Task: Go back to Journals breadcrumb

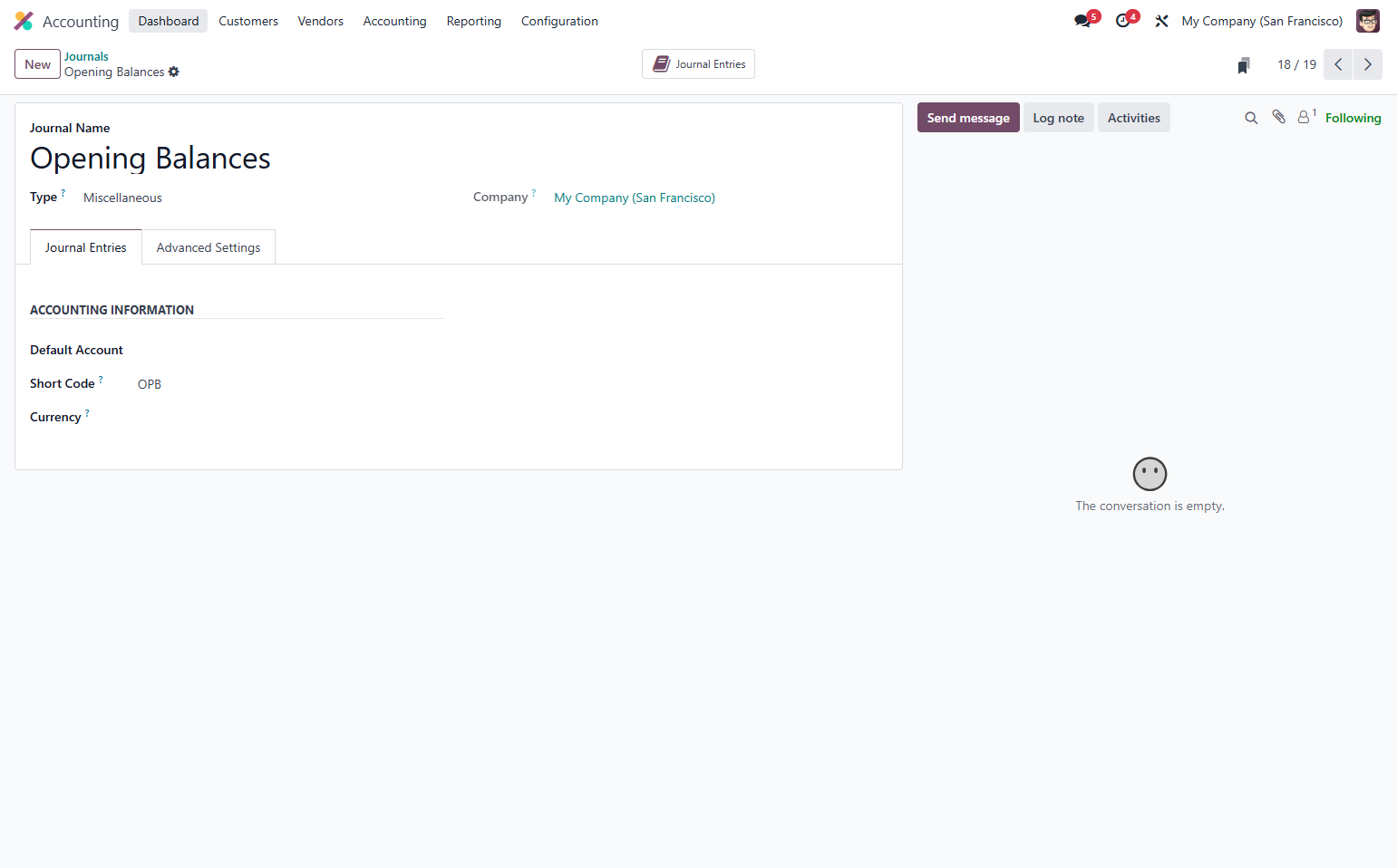Action: [86, 56]
